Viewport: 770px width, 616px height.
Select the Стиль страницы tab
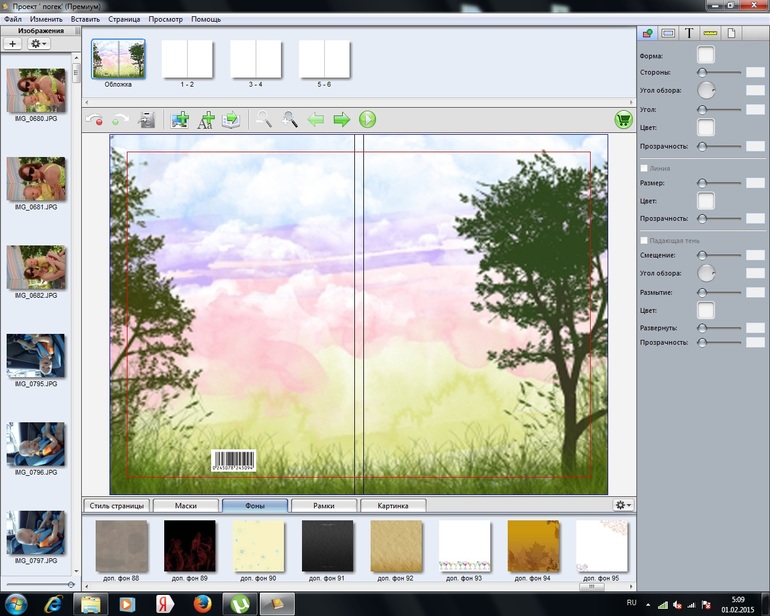coord(116,506)
